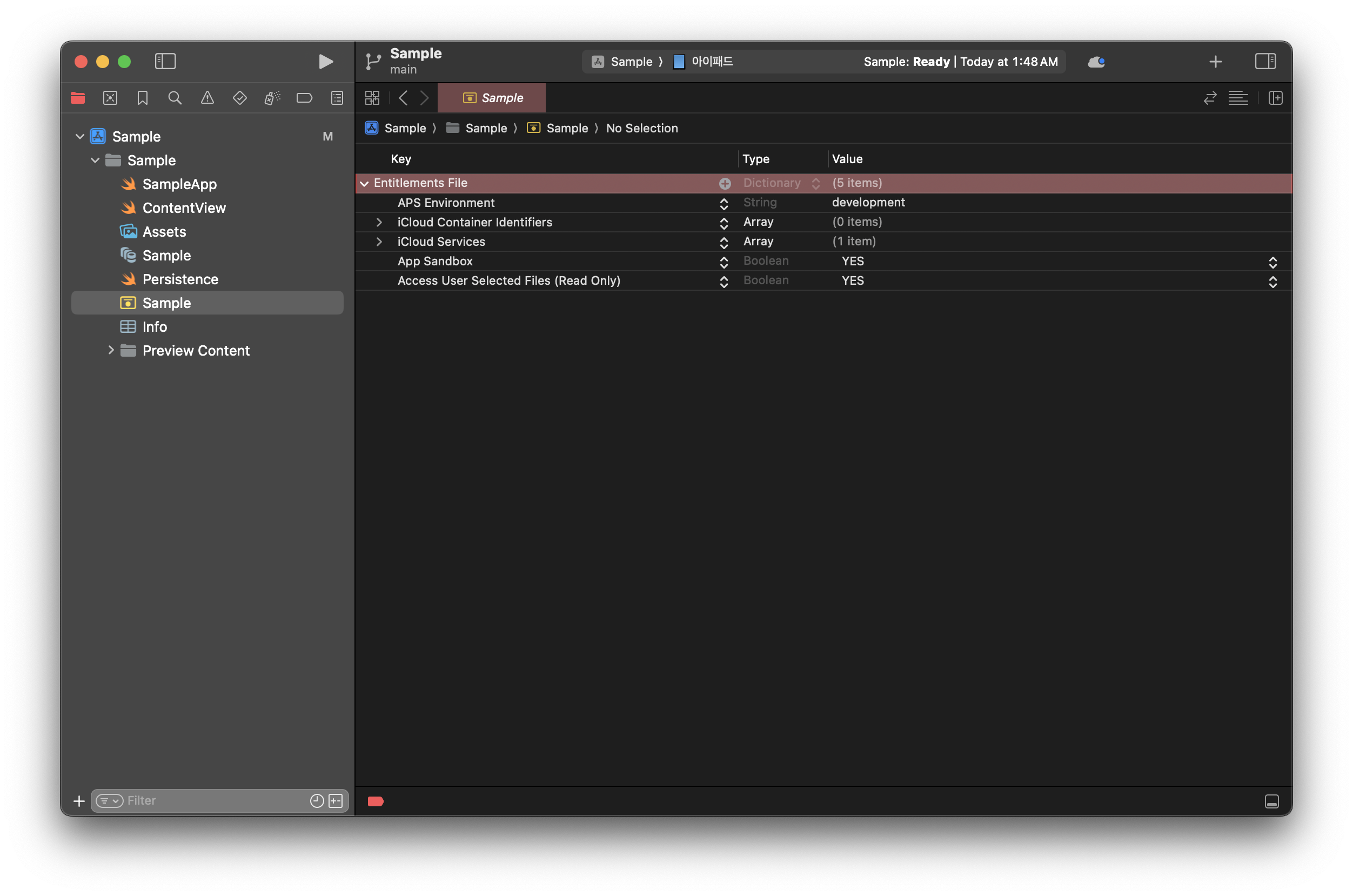Toggle the right inspector panel
Viewport: 1353px width, 896px height.
pos(1265,61)
